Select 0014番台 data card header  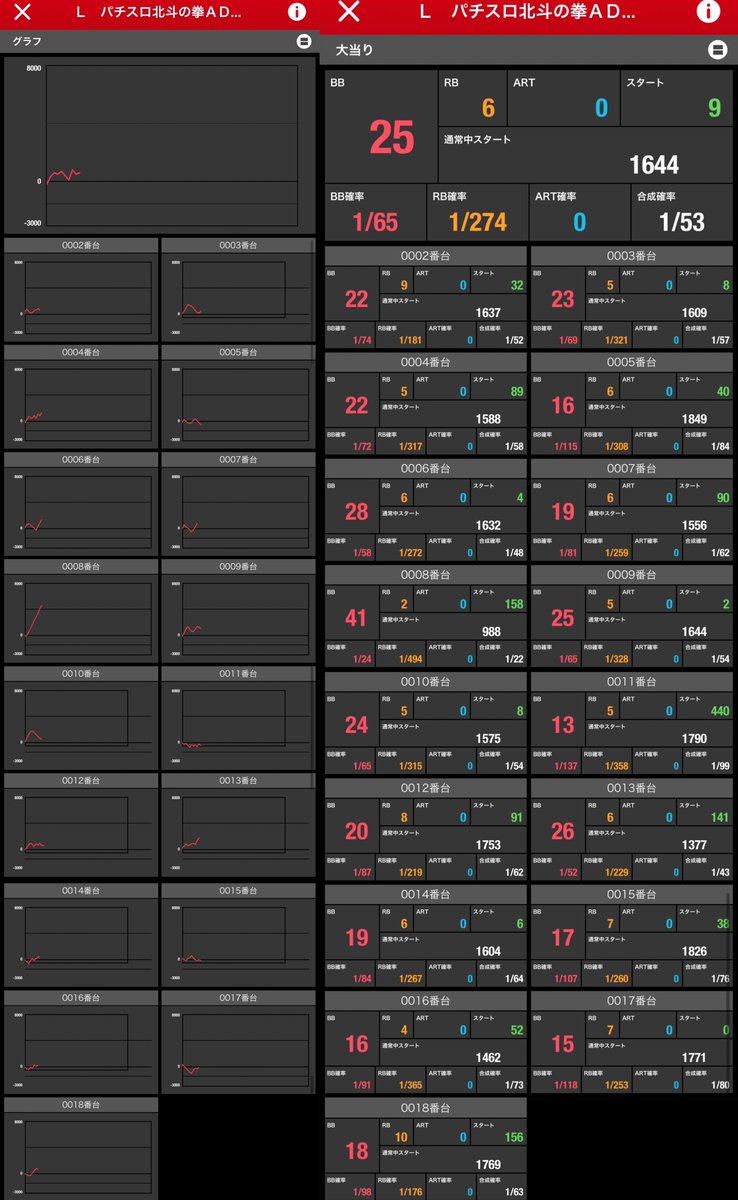pyautogui.click(x=425, y=894)
